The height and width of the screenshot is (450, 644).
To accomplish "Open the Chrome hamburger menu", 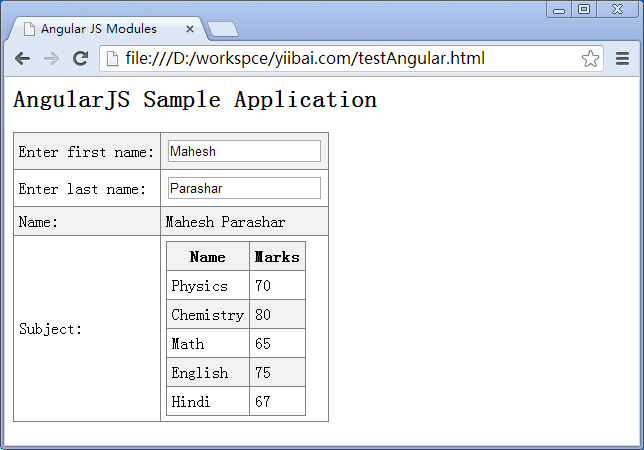I will tap(622, 59).
